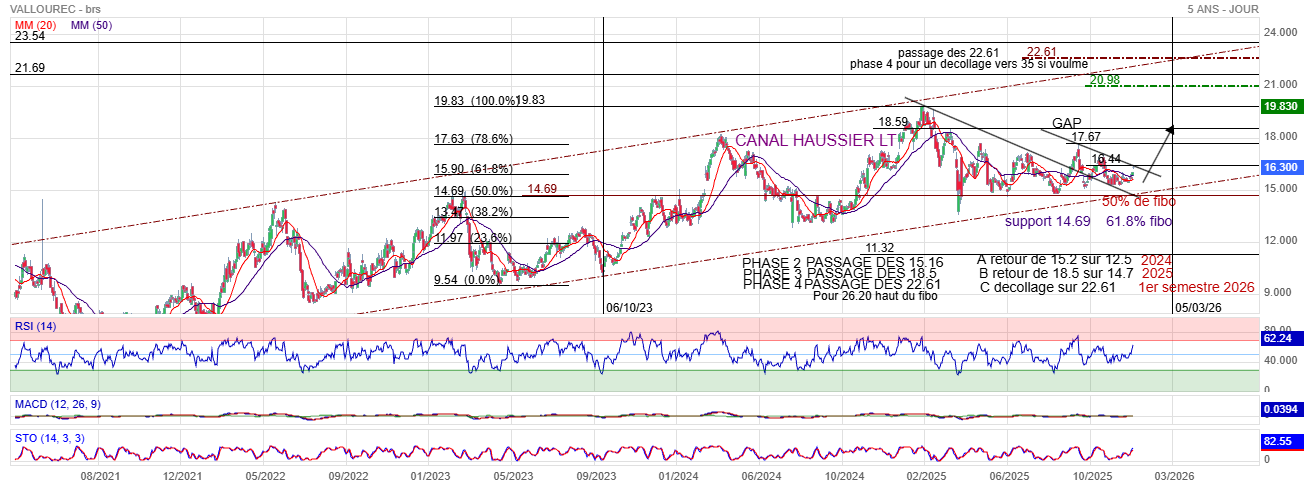This screenshot has height=486, width=1304.
Task: Click the STO (14, 3, 3) indicator label
Action: click(49, 437)
